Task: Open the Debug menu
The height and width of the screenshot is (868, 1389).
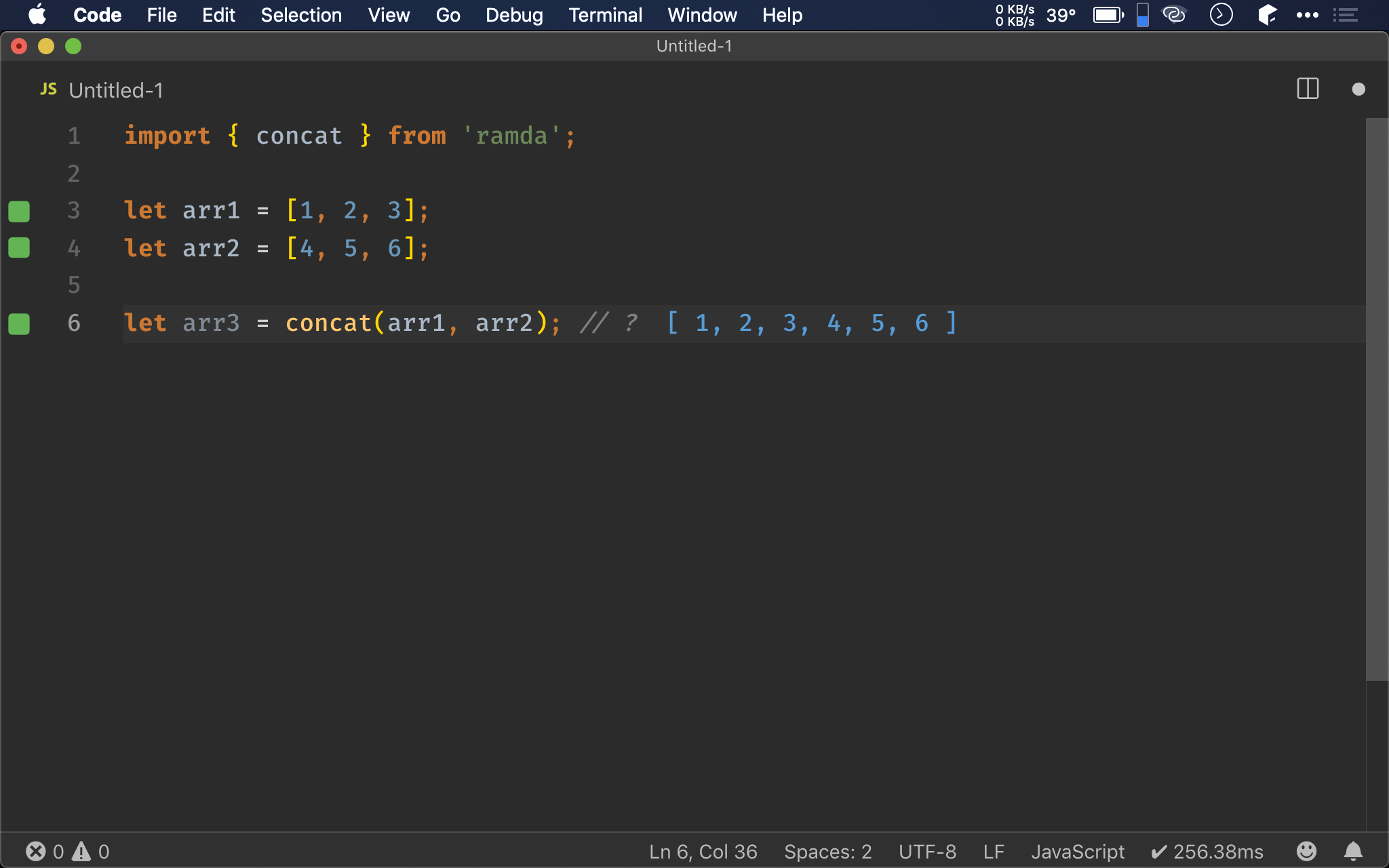Action: 514,15
